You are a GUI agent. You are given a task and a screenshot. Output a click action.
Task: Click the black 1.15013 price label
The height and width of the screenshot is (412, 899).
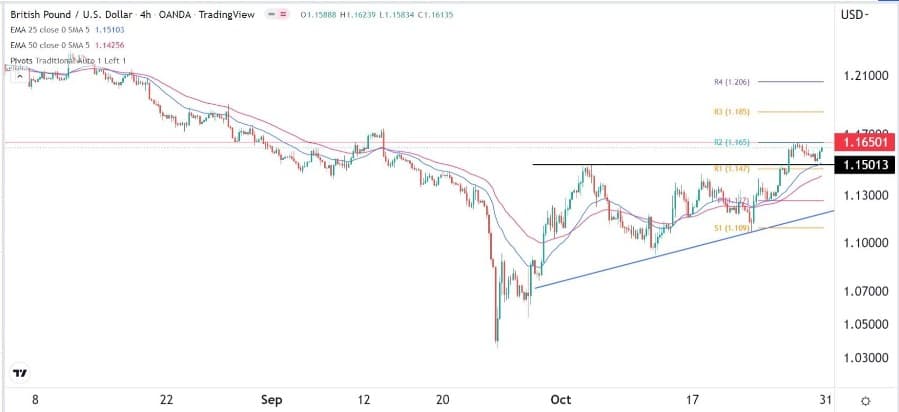859,164
